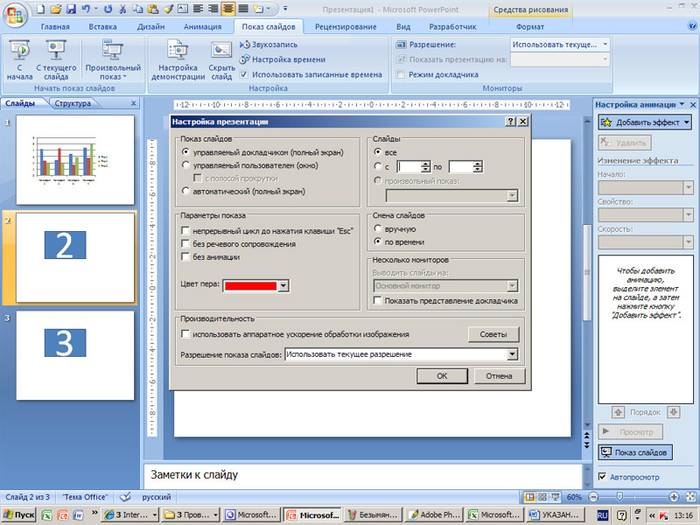Open 'Произвольный показ' custom show icon
The image size is (700, 525).
click(x=106, y=50)
